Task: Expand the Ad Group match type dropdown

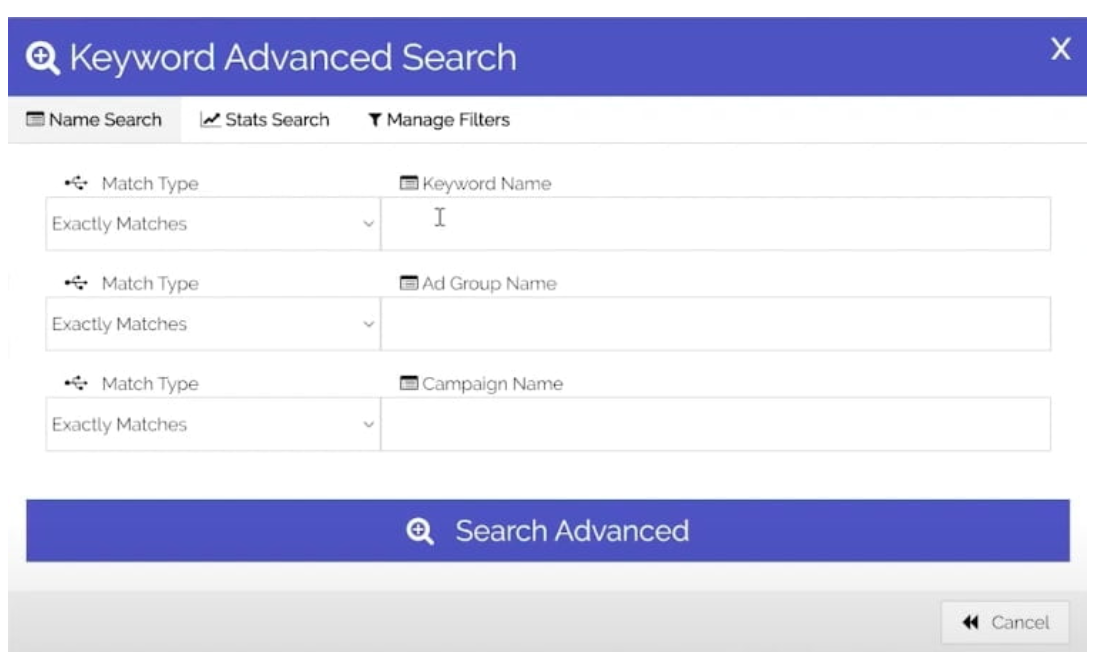Action: (212, 324)
